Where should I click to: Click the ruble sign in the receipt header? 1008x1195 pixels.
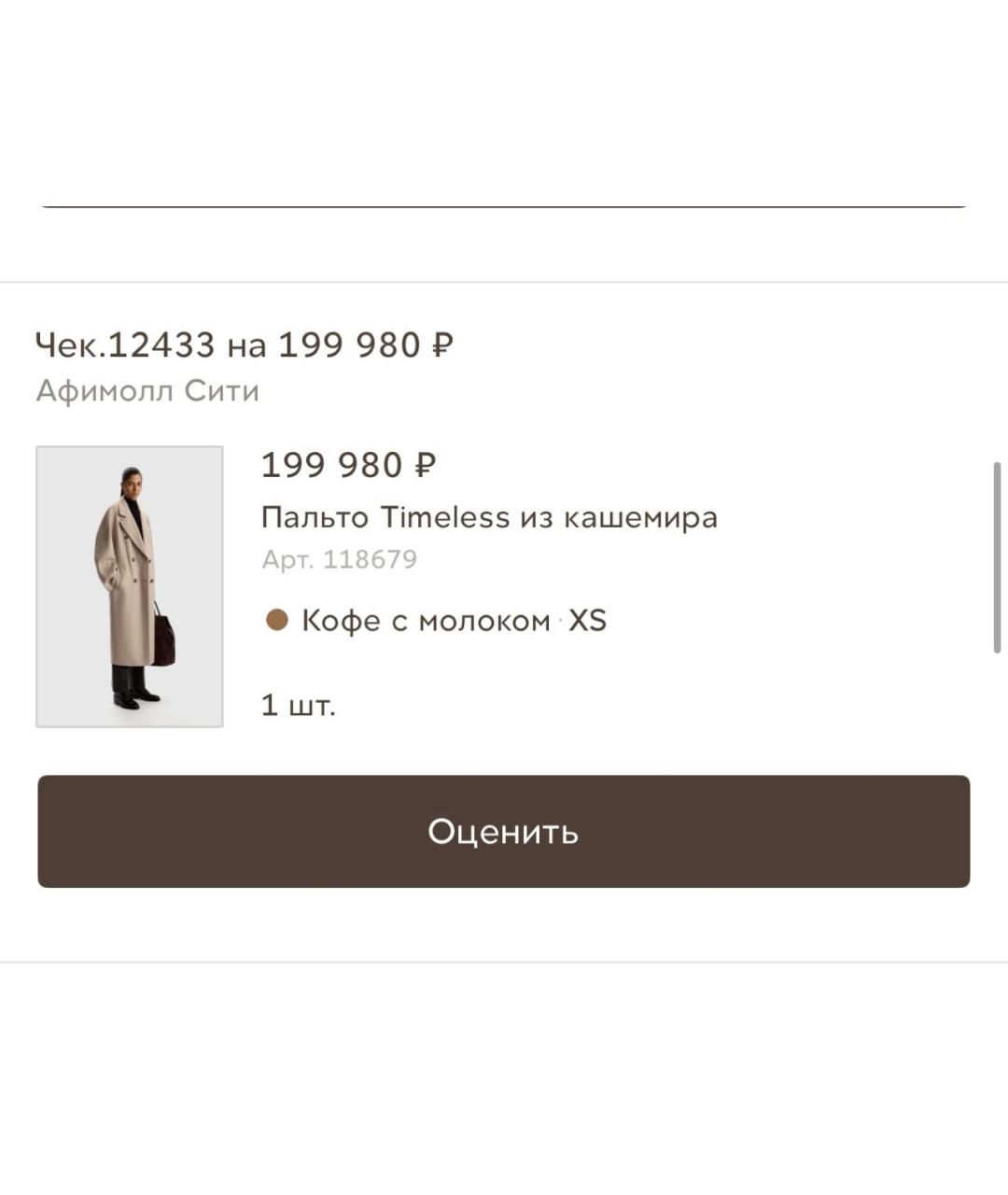tap(442, 345)
